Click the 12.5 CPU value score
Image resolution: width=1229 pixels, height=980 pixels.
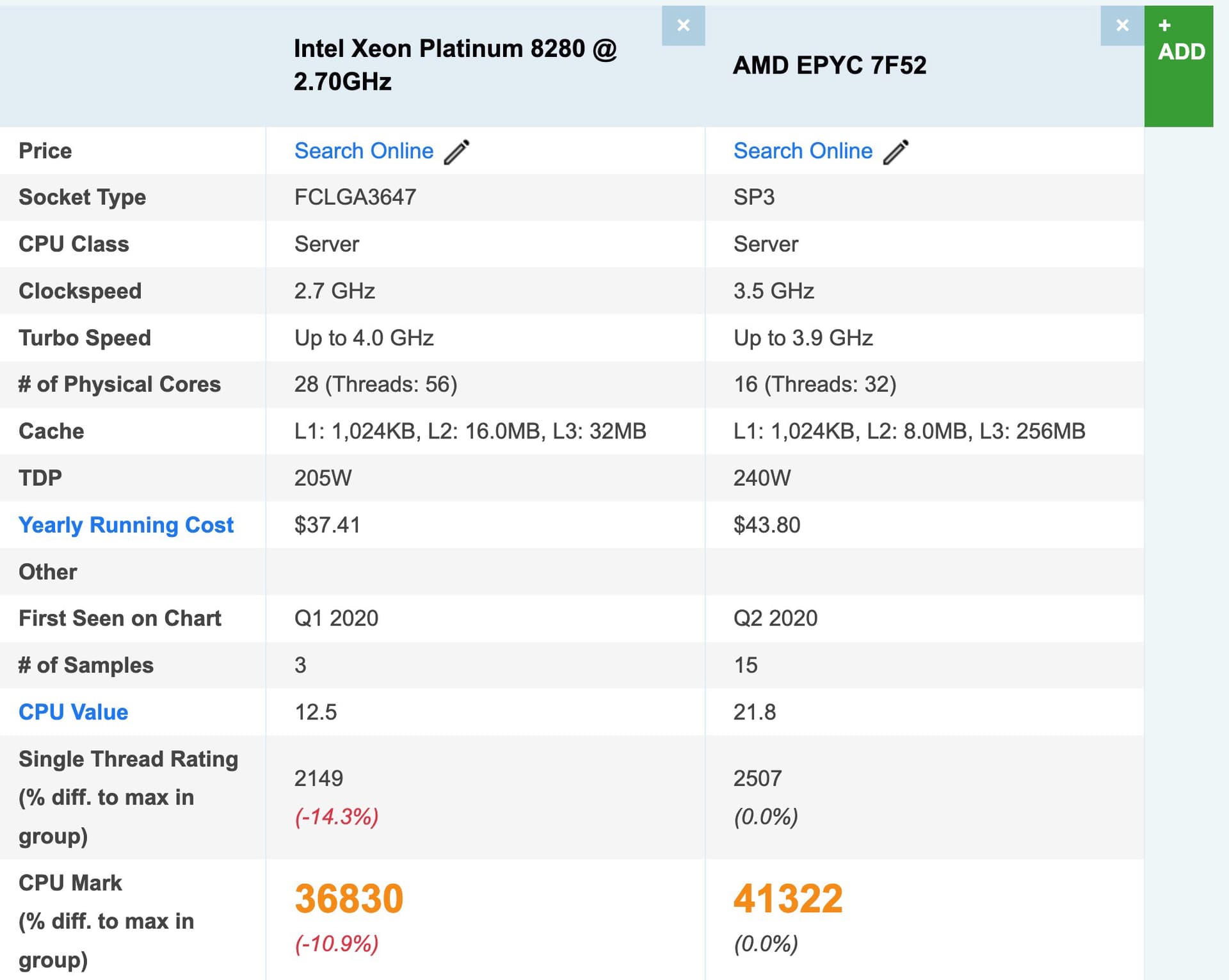pyautogui.click(x=316, y=712)
